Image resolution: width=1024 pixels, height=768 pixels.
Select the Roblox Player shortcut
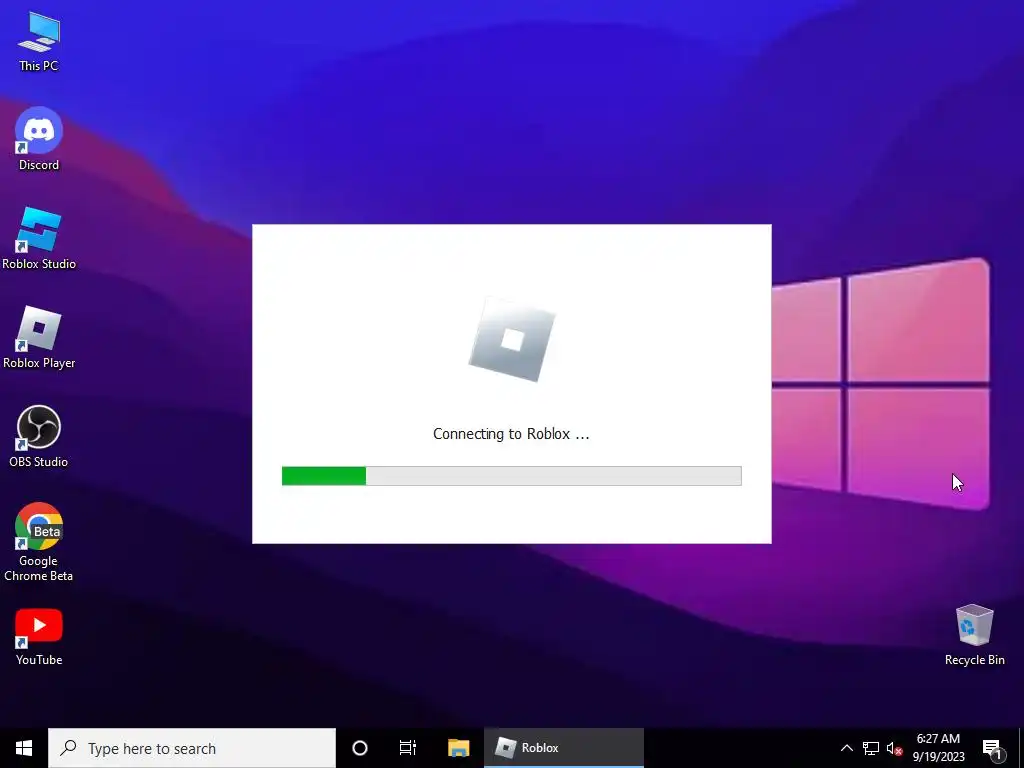(x=39, y=337)
